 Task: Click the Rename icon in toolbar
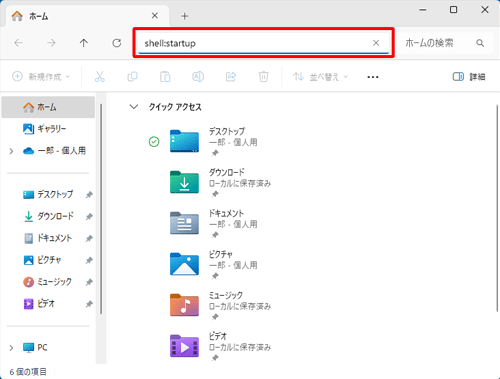pyautogui.click(x=198, y=77)
